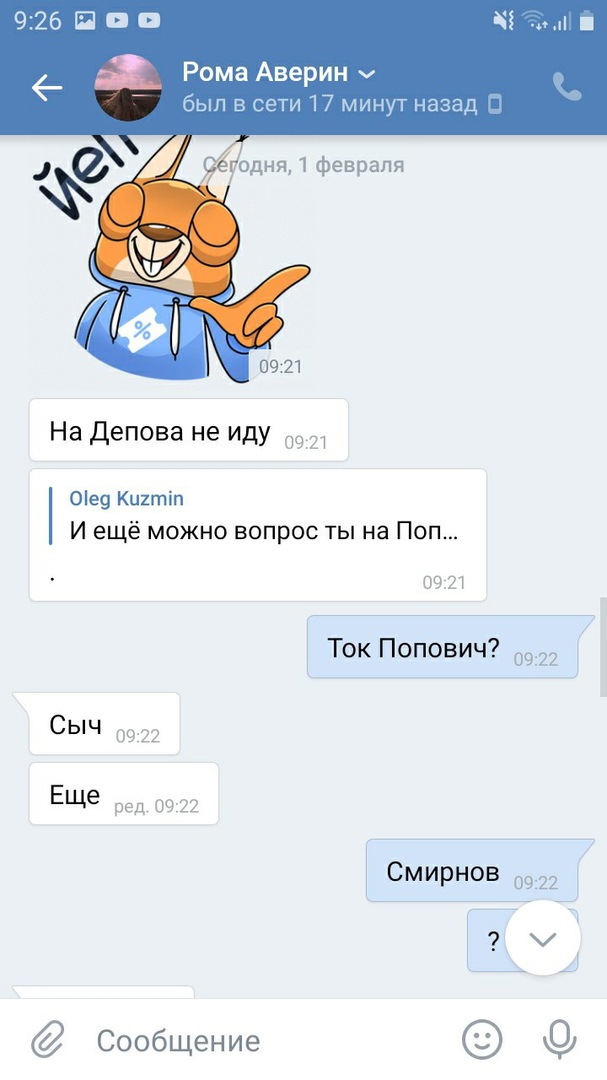The image size is (607, 1080).
Task: Expand chat options chevron beside Рома Аверин
Action: 367,73
